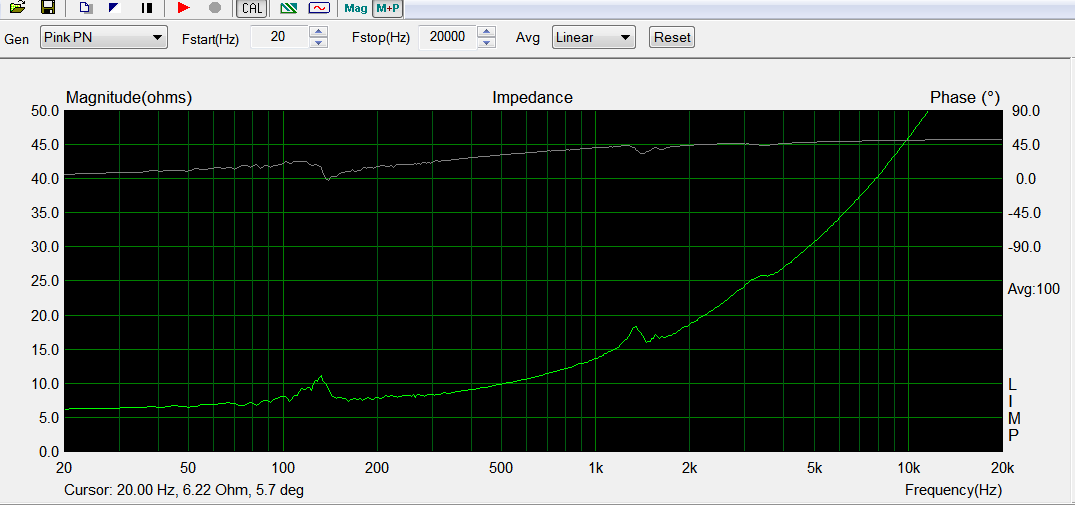Stop measurement with the gray circle button
The image size is (1075, 506).
click(215, 8)
